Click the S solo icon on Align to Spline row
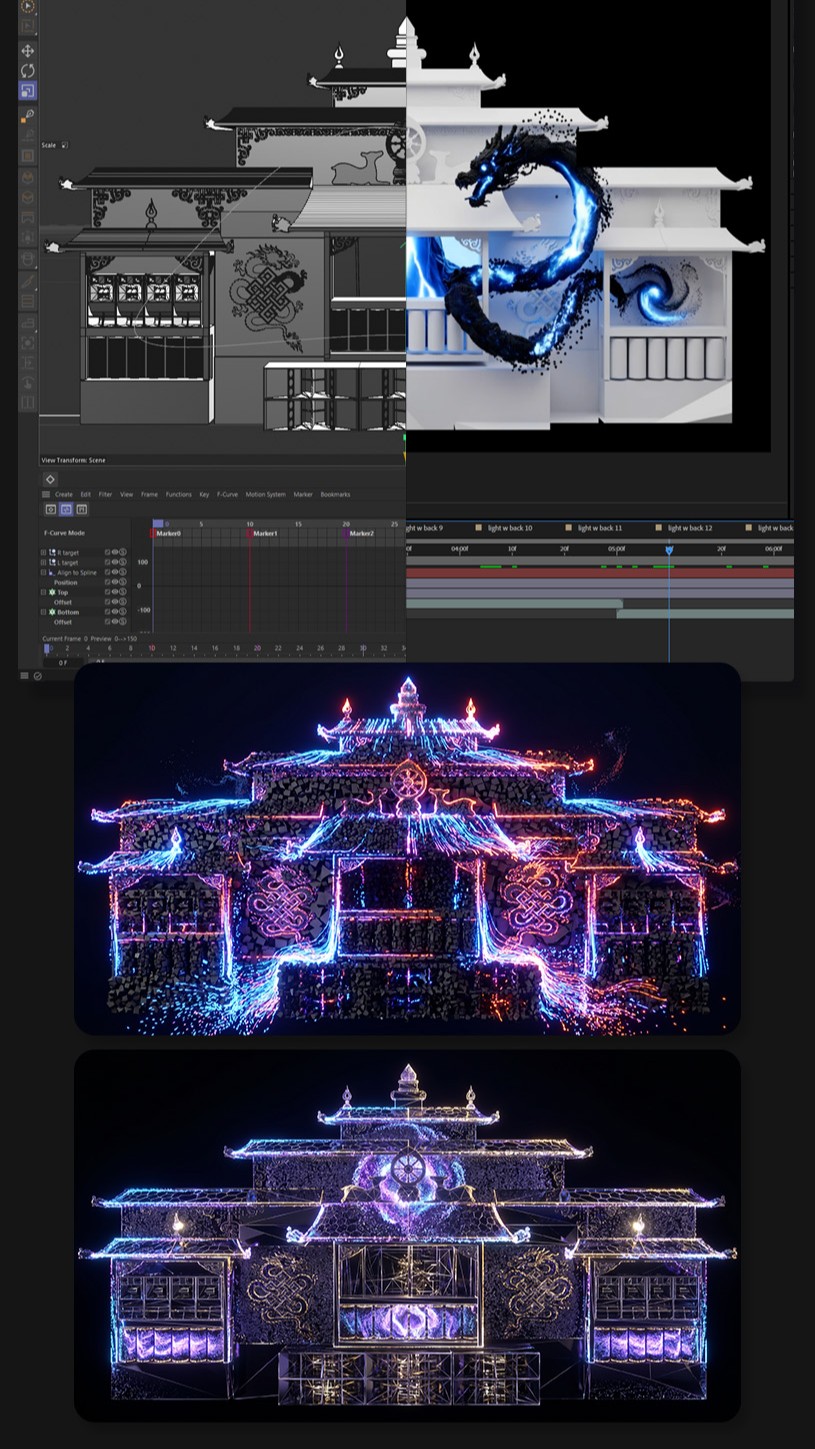 (123, 572)
